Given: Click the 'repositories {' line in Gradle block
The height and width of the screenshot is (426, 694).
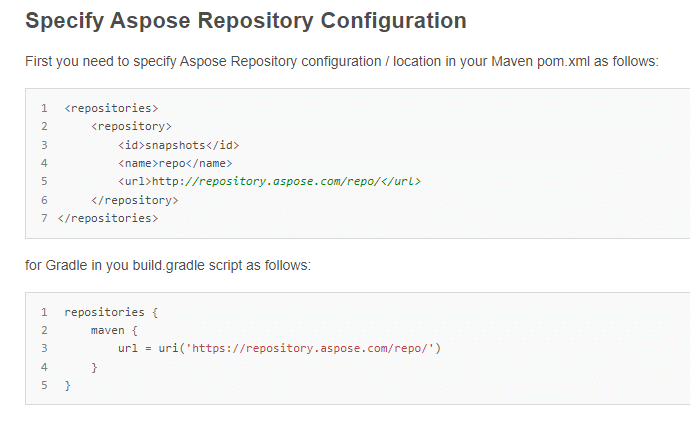Looking at the screenshot, I should click(x=104, y=312).
